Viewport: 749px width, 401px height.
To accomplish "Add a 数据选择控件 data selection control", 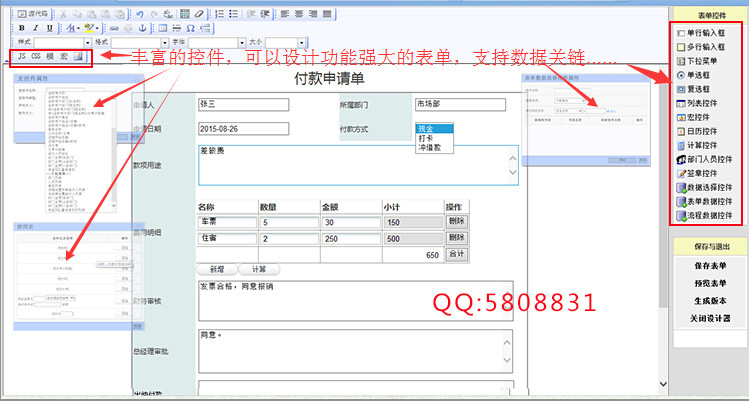I will coord(705,187).
